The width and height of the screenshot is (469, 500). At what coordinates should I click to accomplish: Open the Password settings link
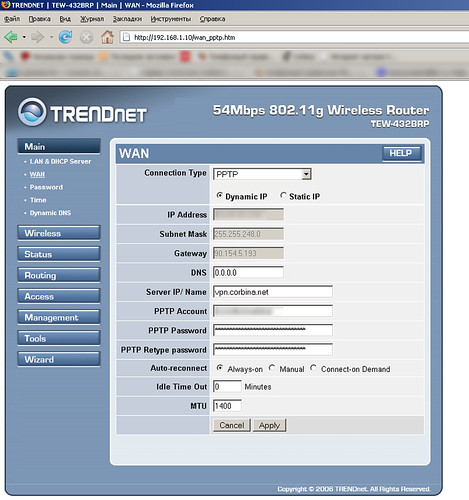coord(46,187)
